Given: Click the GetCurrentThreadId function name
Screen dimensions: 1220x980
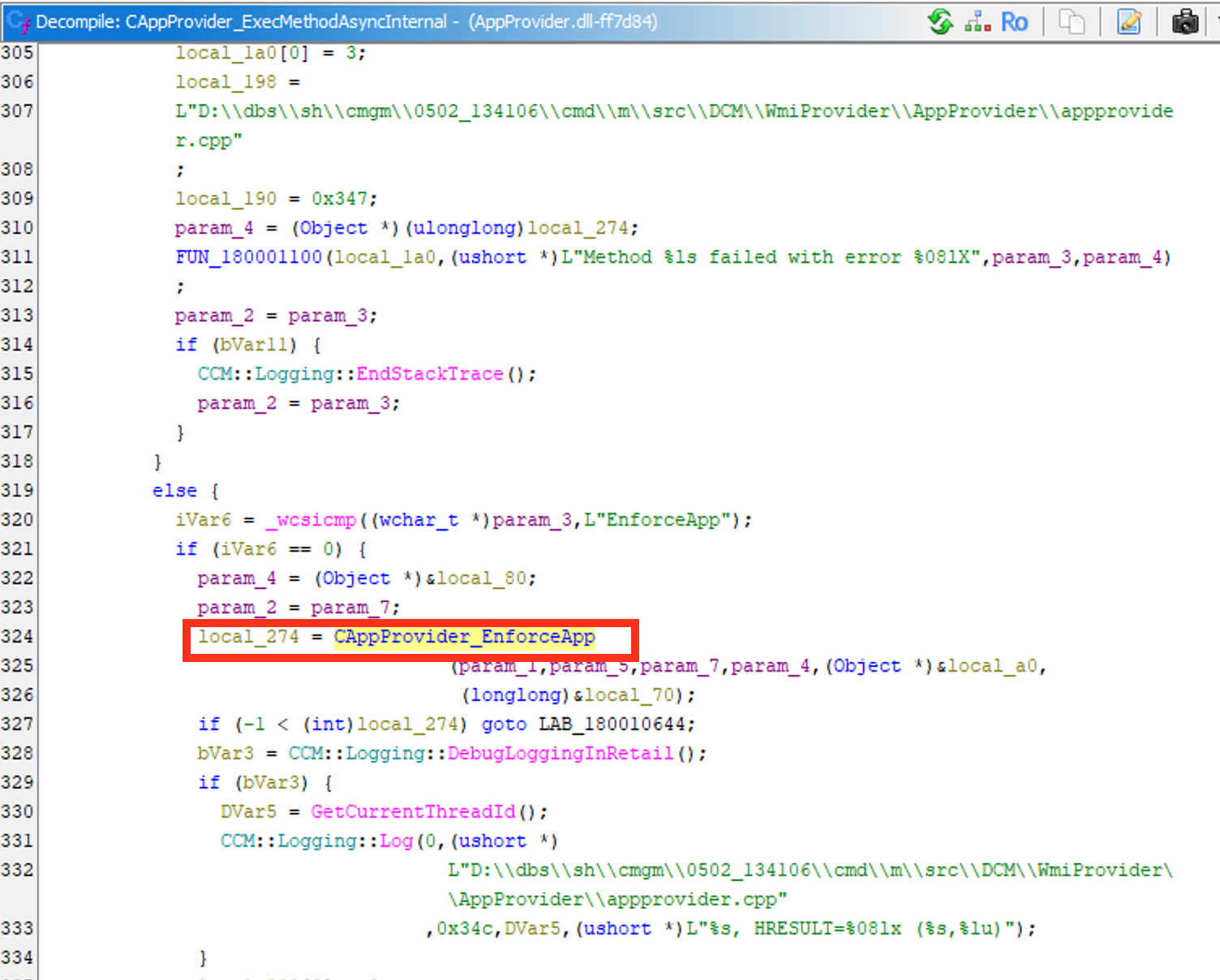Looking at the screenshot, I should (x=413, y=812).
